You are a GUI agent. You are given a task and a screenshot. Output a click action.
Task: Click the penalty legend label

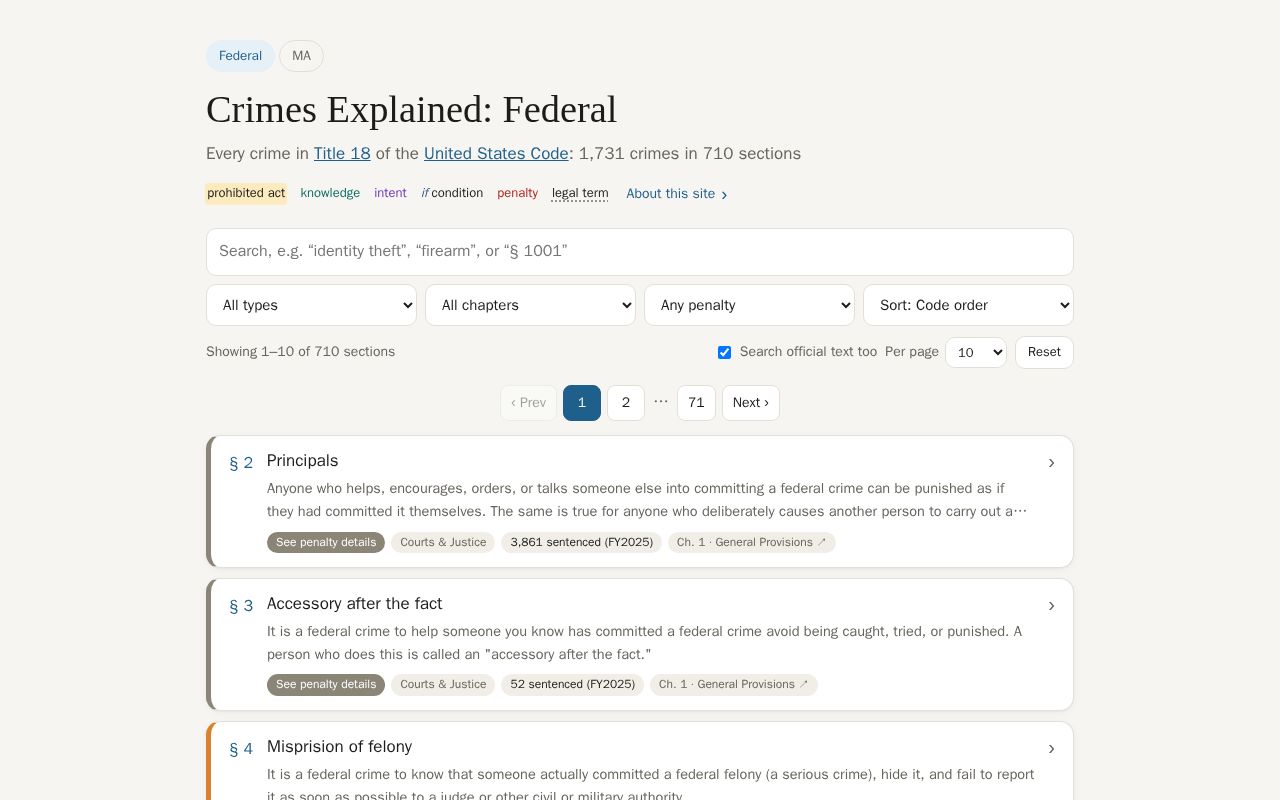tap(517, 193)
